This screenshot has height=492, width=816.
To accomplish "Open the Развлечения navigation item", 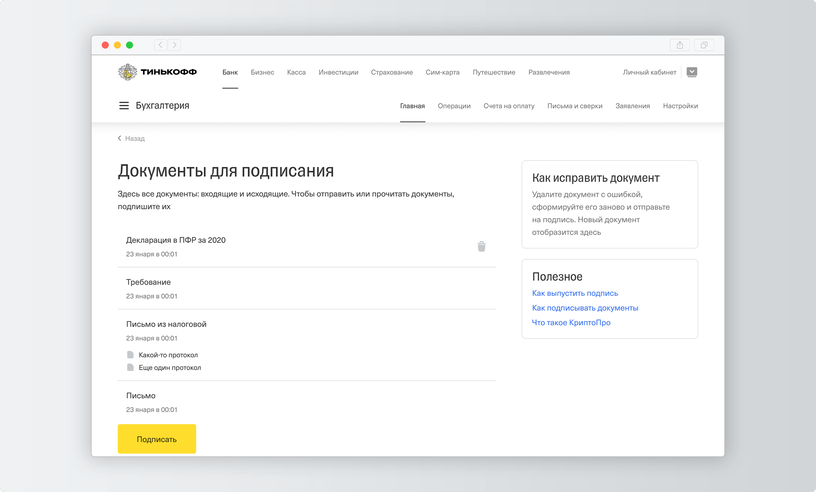I will (549, 72).
